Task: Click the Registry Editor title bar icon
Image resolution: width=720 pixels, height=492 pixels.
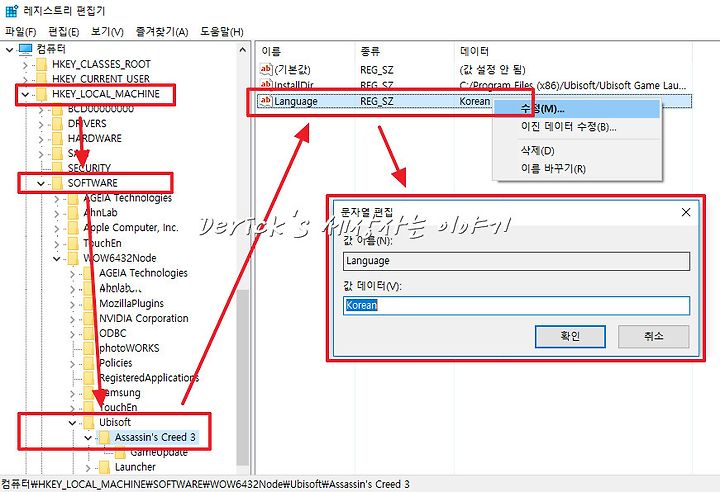Action: tap(11, 11)
